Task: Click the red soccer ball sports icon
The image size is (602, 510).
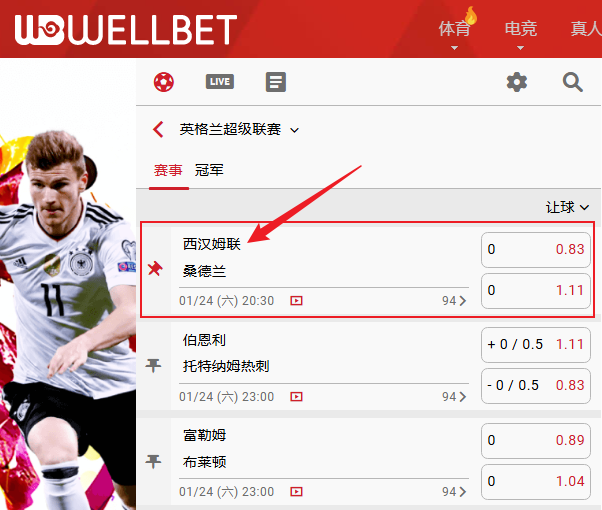Action: tap(164, 82)
